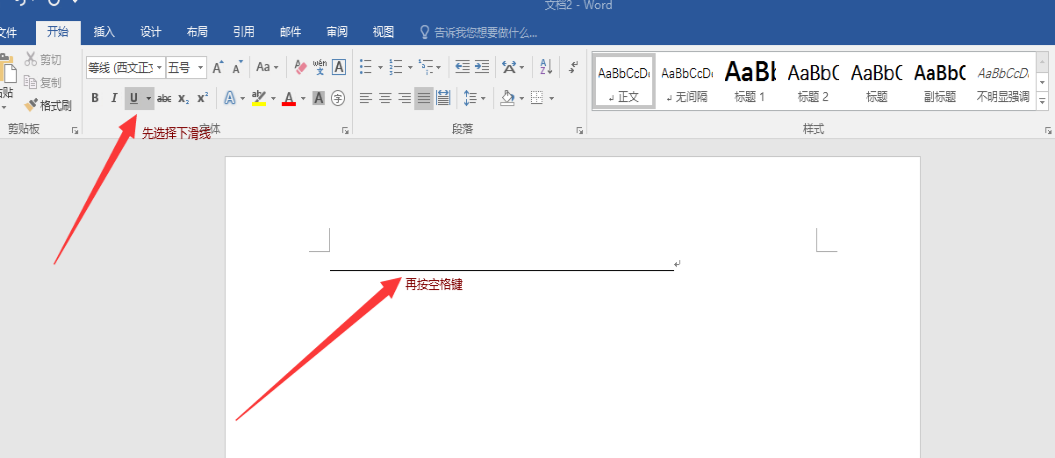
Task: Toggle strikethrough formatting
Action: pyautogui.click(x=164, y=99)
